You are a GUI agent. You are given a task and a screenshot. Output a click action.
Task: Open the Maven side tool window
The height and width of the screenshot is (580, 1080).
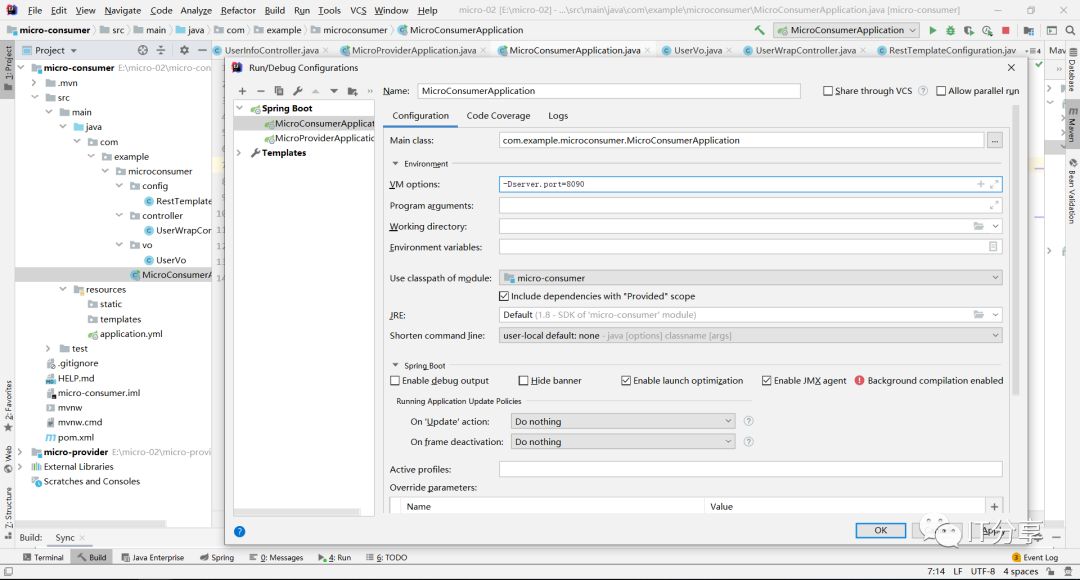click(1072, 124)
